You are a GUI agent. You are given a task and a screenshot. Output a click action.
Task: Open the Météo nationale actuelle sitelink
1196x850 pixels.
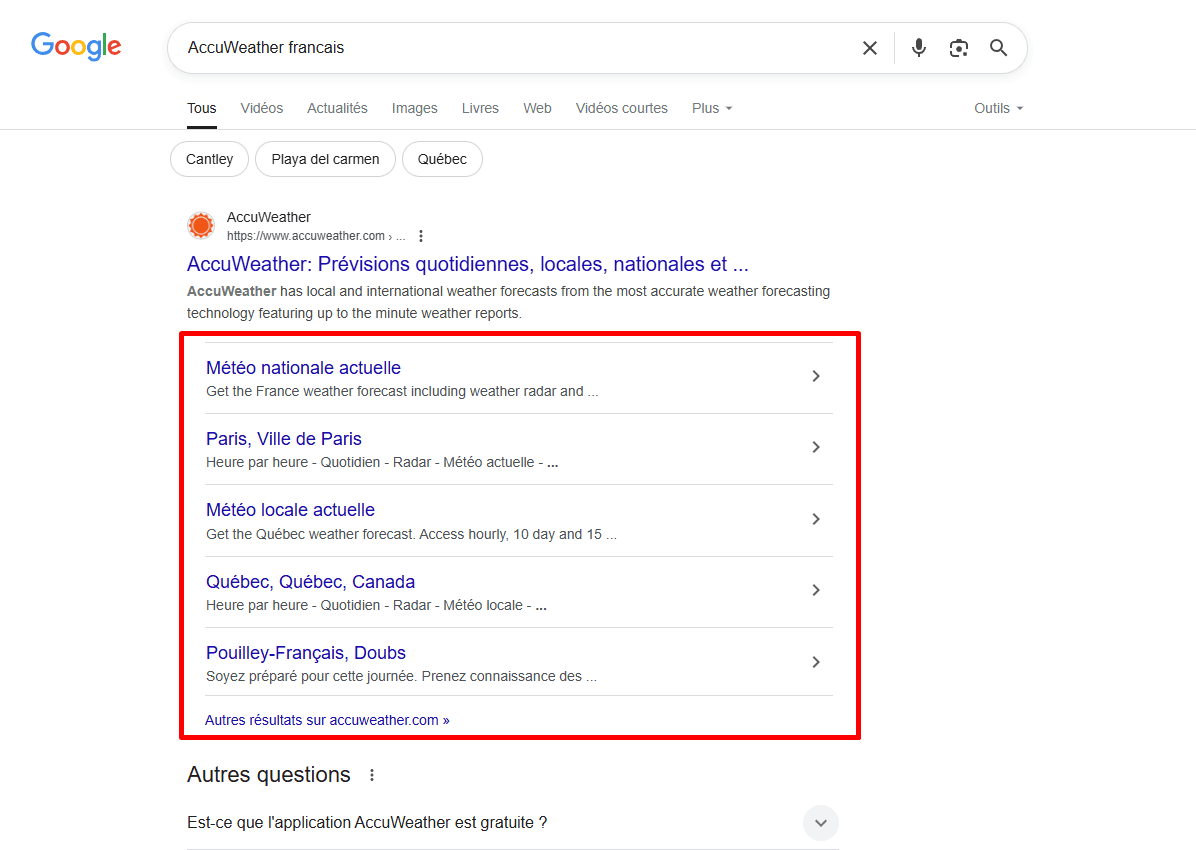[303, 368]
